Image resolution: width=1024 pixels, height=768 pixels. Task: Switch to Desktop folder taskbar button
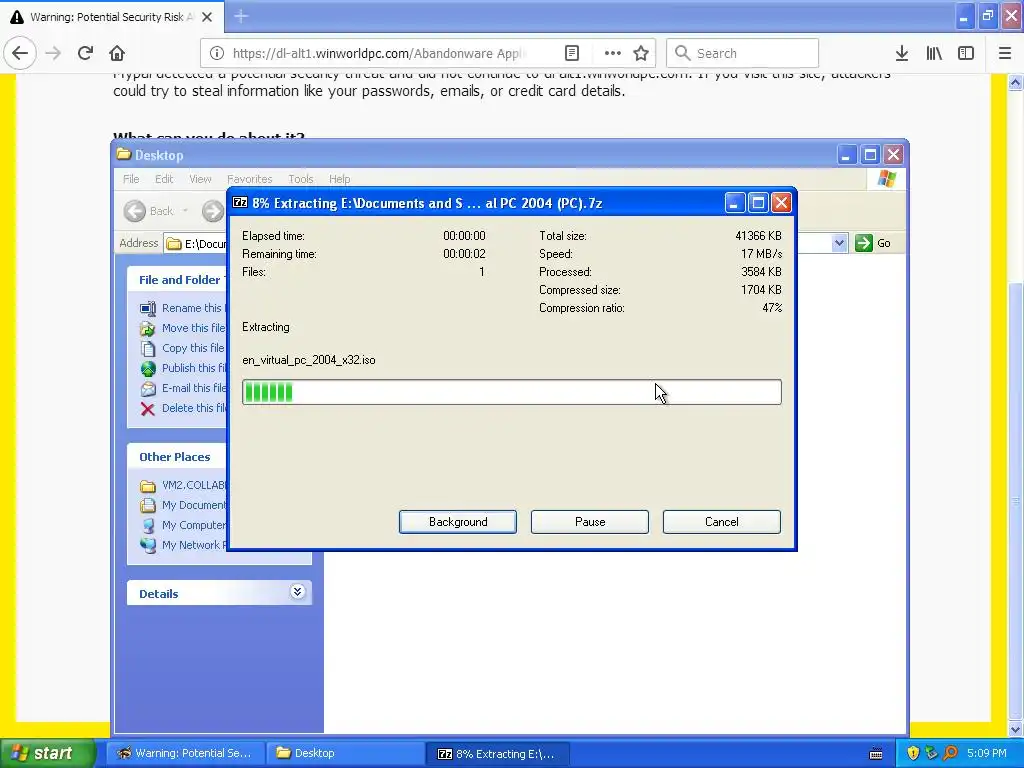(345, 753)
